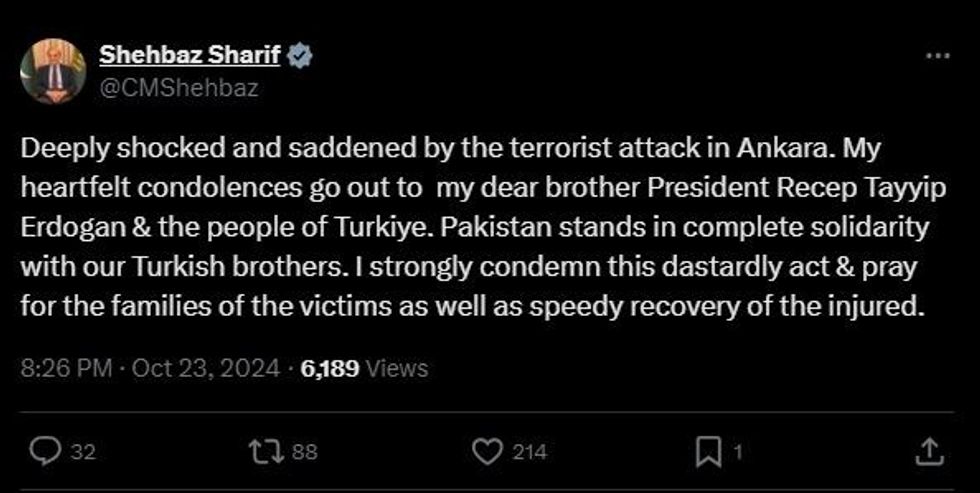Image resolution: width=980 pixels, height=493 pixels.
Task: Visit the @CMShehbaz handle
Action: (x=179, y=87)
